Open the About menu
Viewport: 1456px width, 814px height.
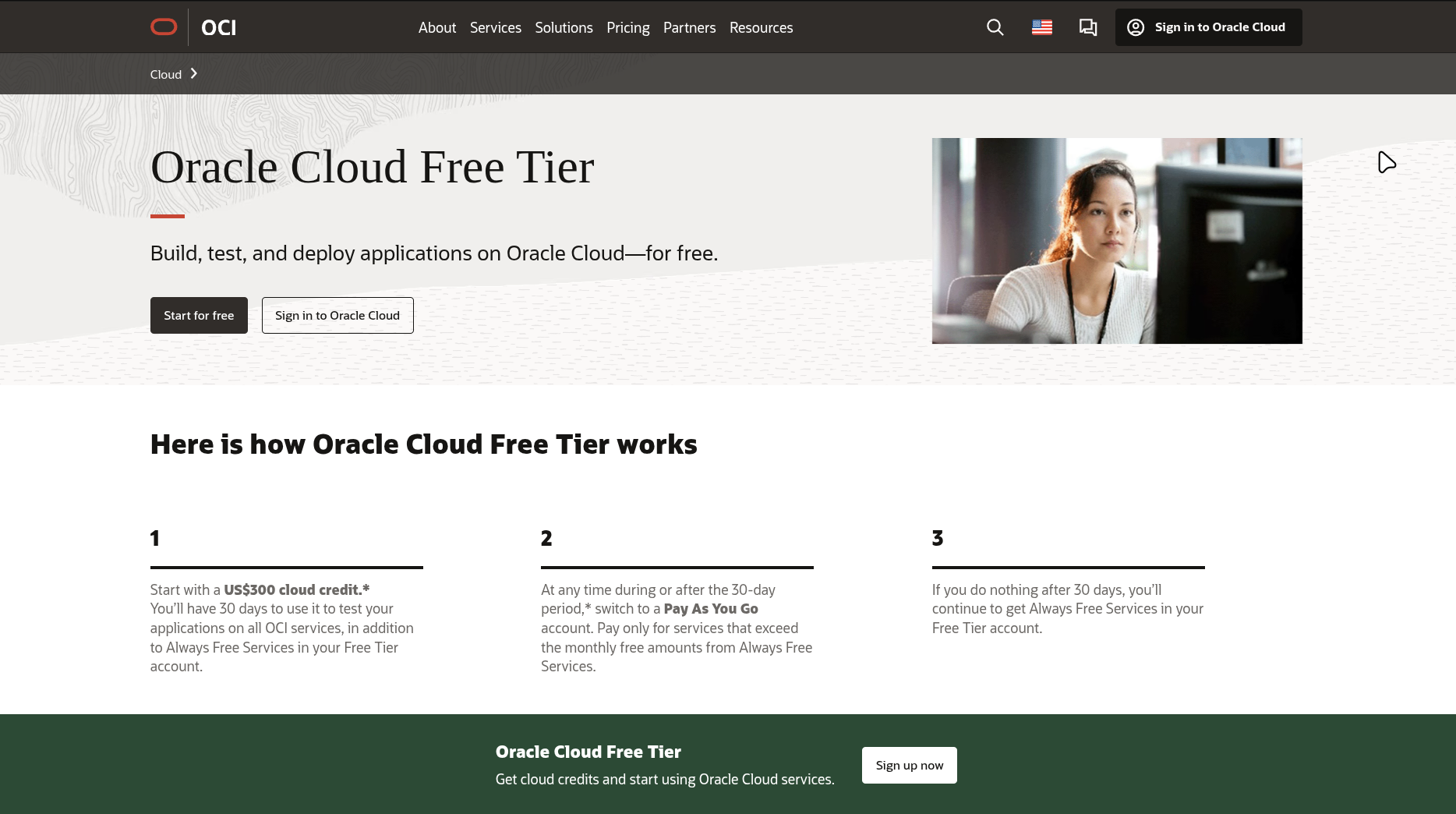436,27
